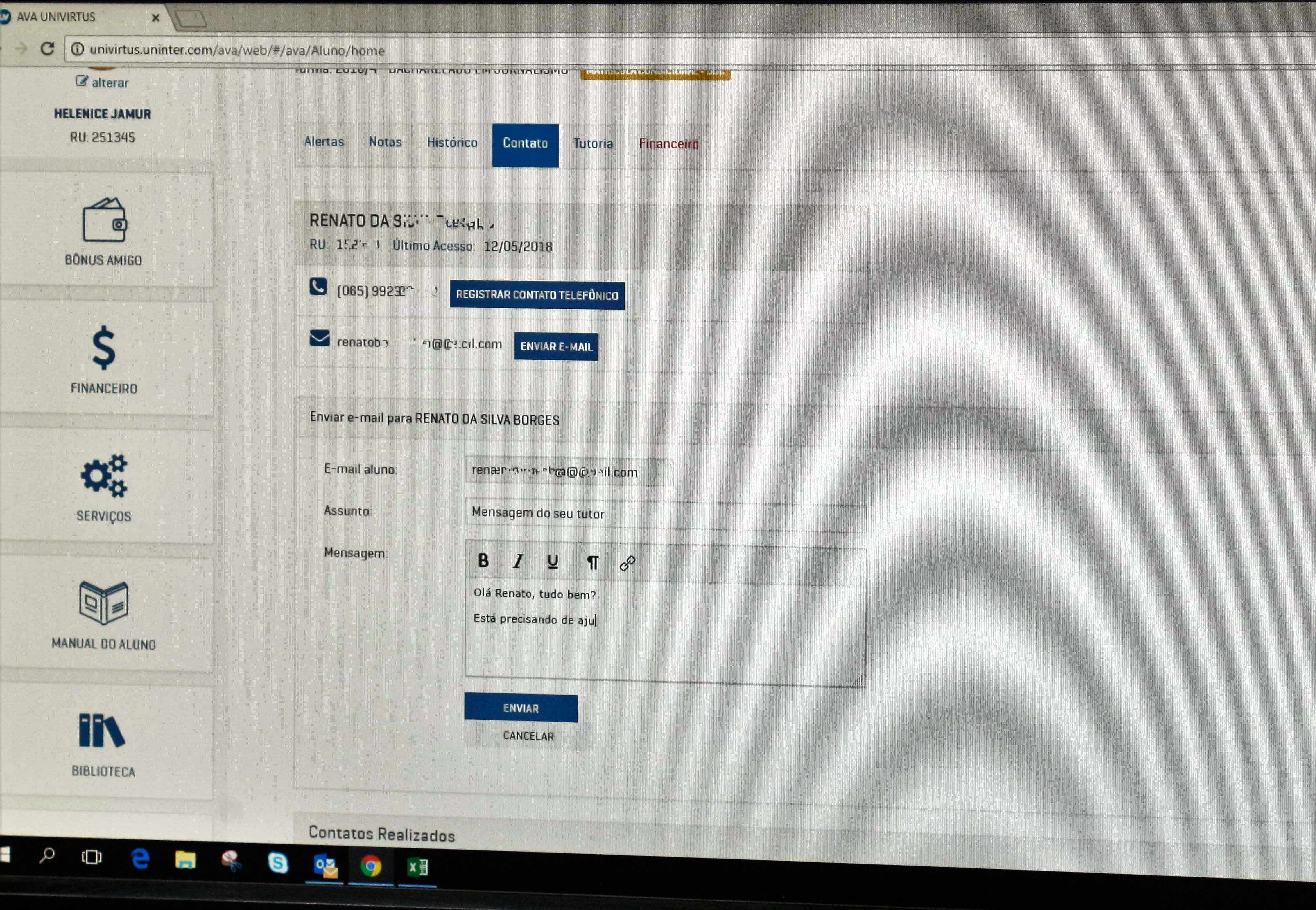1316x910 pixels.
Task: Insert link using chain icon
Action: point(627,564)
